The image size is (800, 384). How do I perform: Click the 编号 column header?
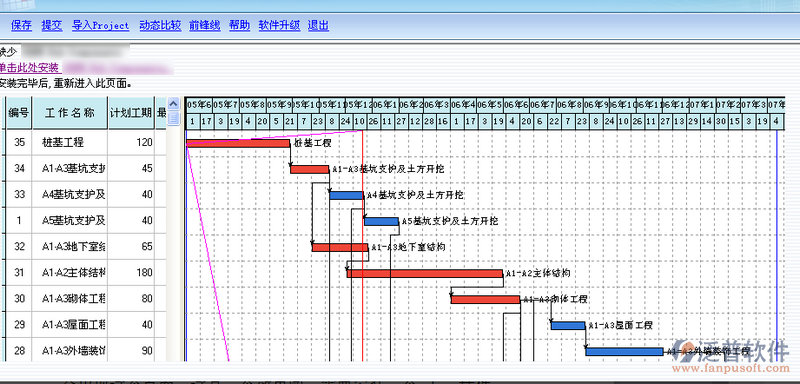pyautogui.click(x=19, y=113)
